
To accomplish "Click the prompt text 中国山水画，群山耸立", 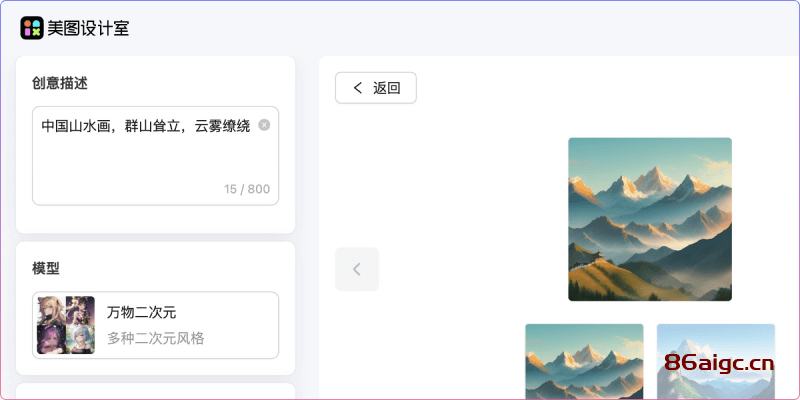I will point(110,126).
